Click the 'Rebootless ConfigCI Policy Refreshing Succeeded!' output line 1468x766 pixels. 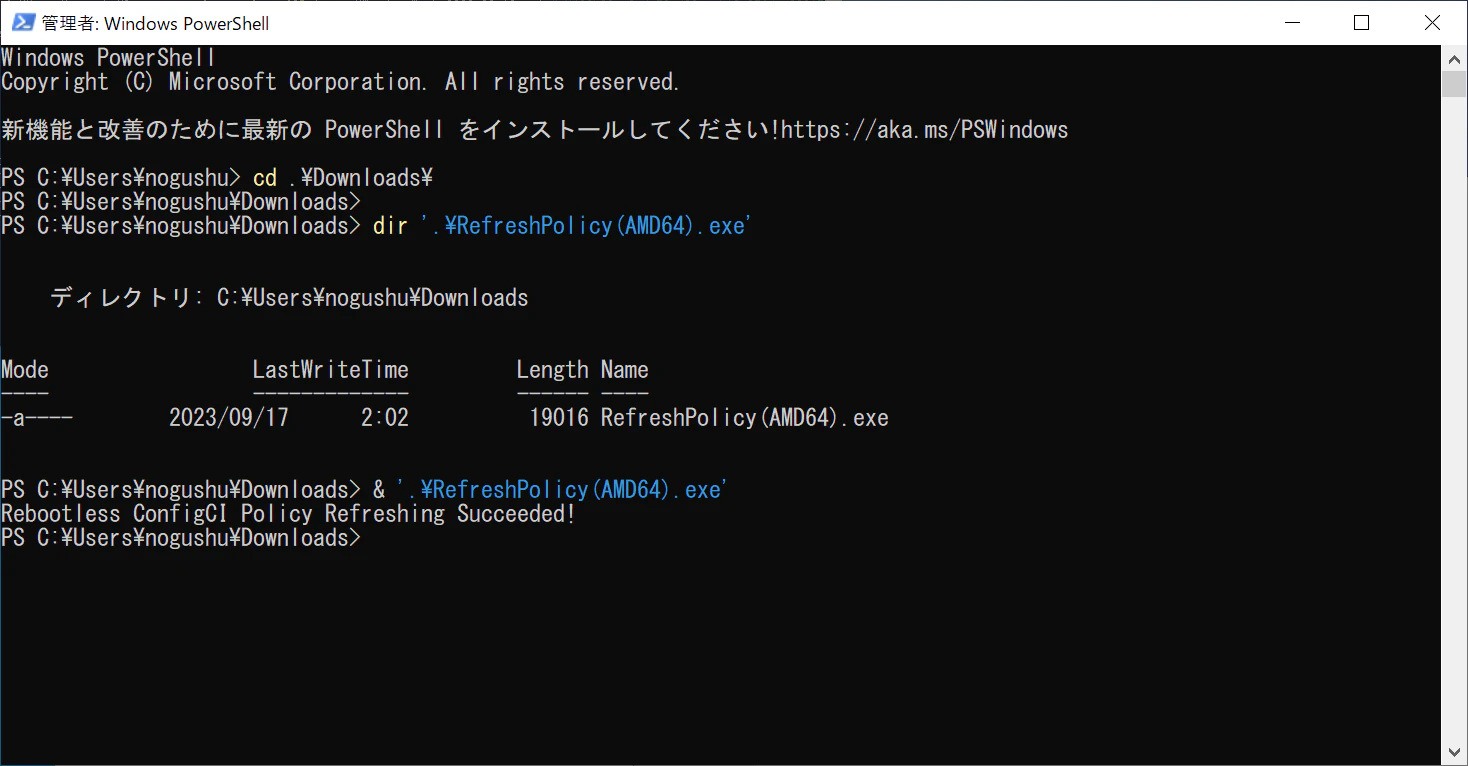pos(289,514)
